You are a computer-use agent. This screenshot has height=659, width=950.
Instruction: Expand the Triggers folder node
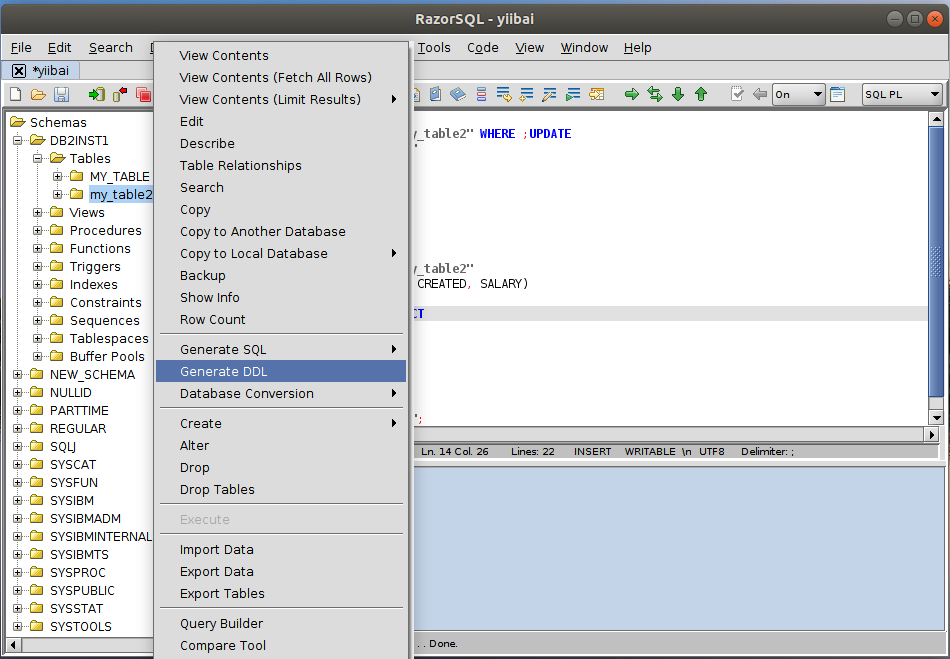click(38, 267)
